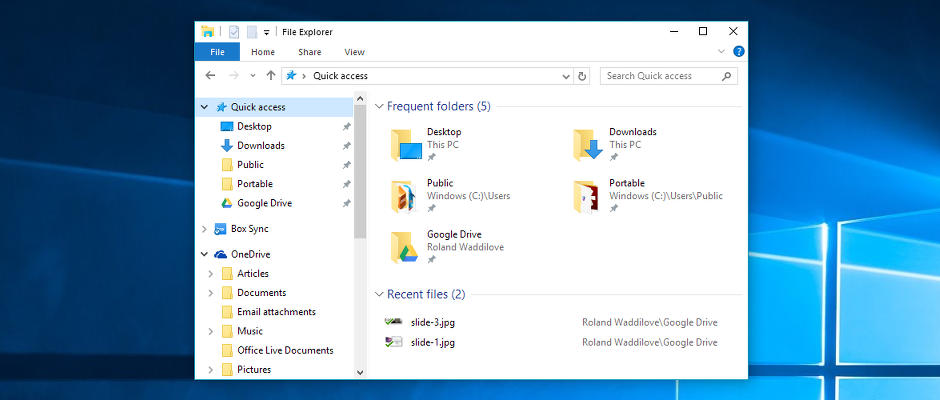Expand the ribbon with the chevron
This screenshot has height=400, width=940.
(x=721, y=52)
